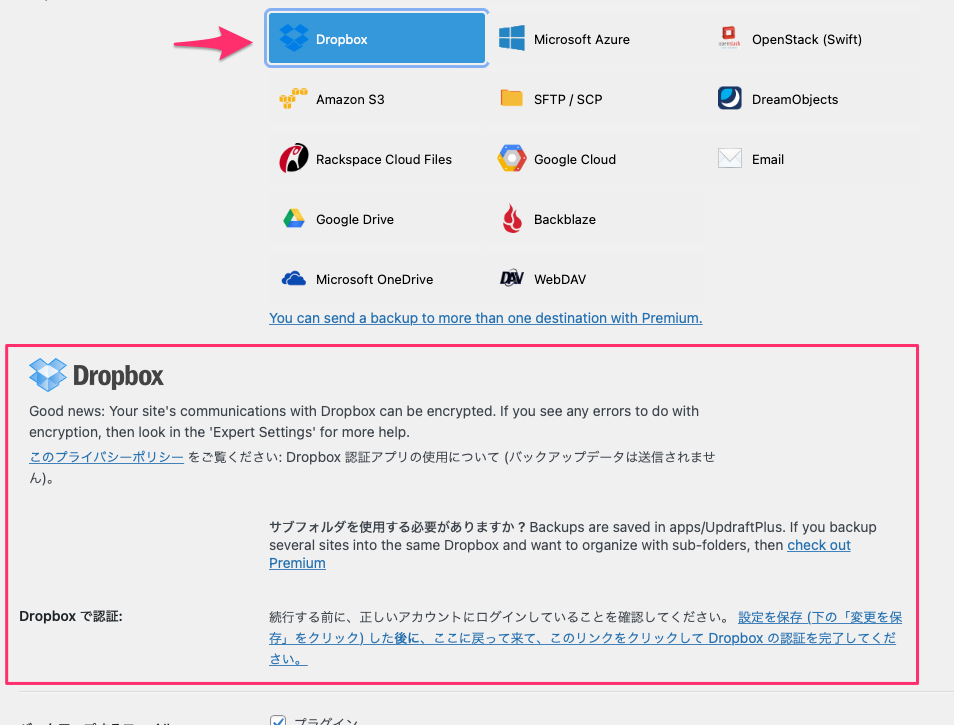Select WebDAV storage label
Screen dimensions: 954x725
pyautogui.click(x=560, y=280)
